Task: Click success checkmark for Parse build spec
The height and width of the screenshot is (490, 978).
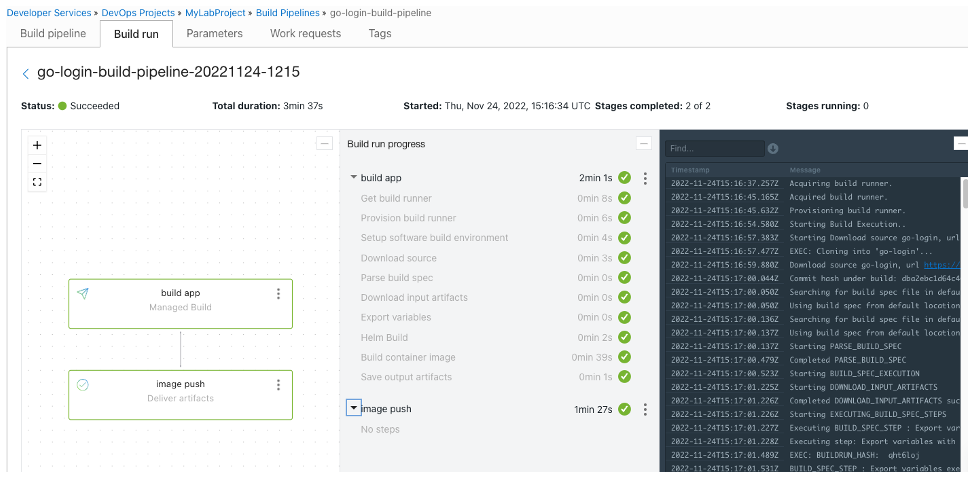Action: (624, 277)
